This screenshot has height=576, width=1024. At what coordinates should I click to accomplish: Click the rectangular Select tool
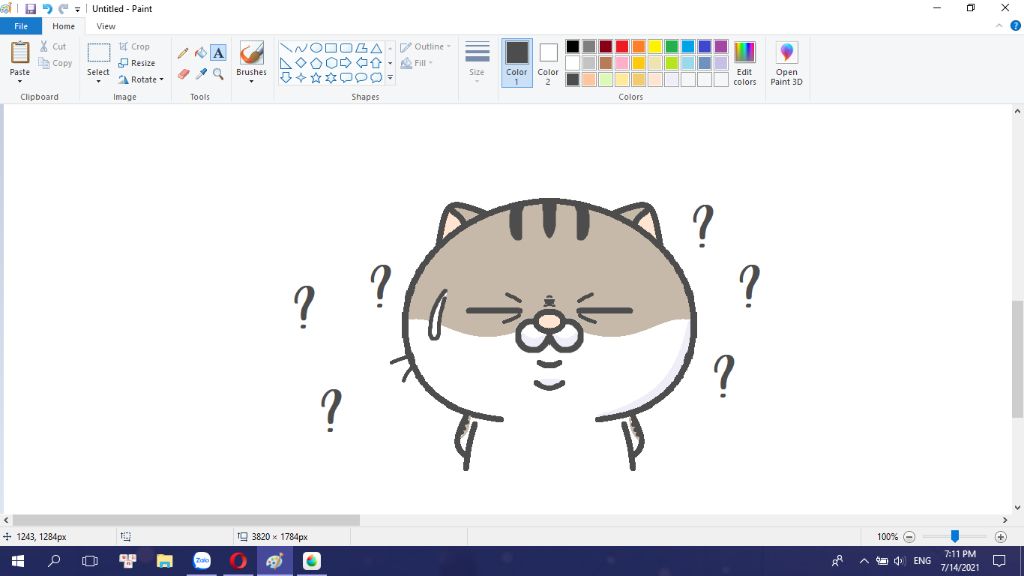(99, 54)
